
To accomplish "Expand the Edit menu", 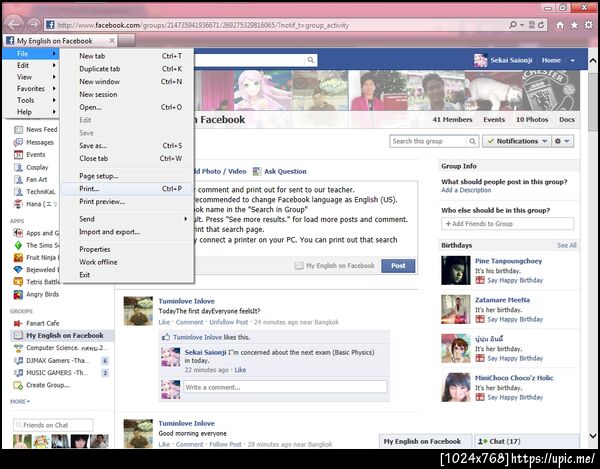I will coord(30,65).
